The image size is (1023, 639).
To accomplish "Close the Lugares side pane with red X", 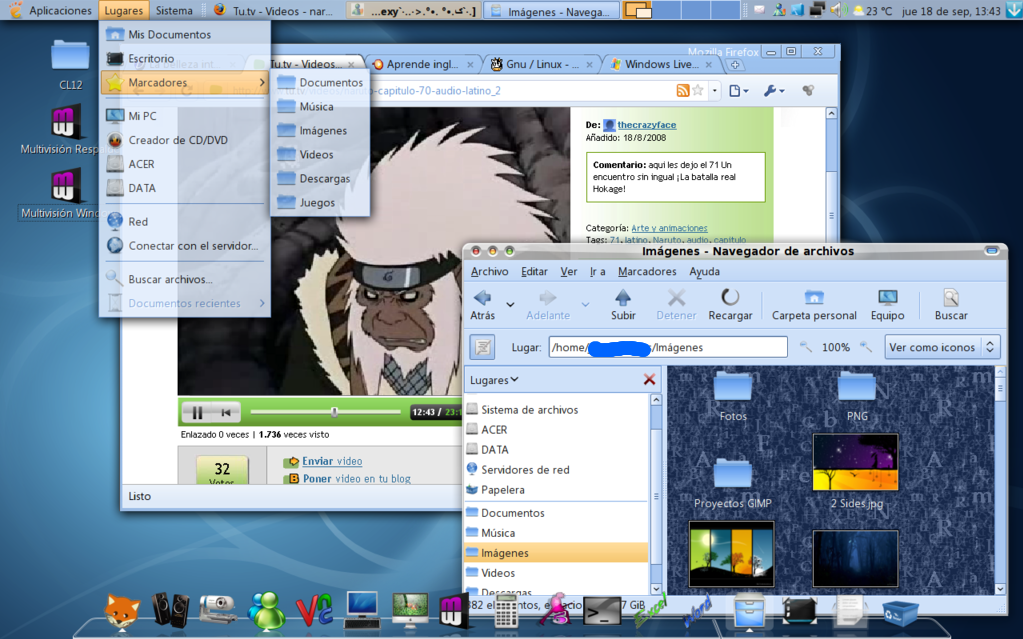I will 649,379.
